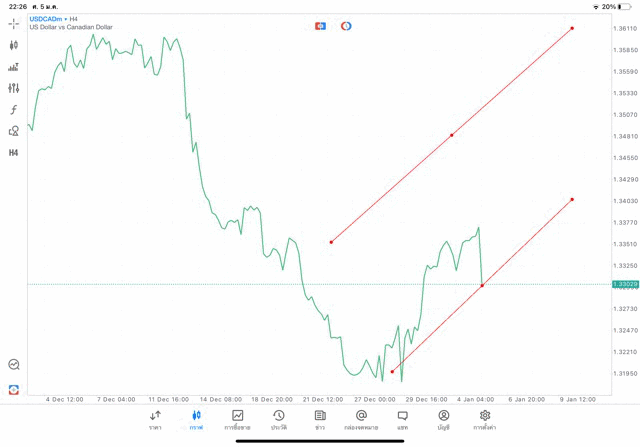640x447 pixels.
Task: Open the drawing objects shapes icon
Action: [x=14, y=131]
